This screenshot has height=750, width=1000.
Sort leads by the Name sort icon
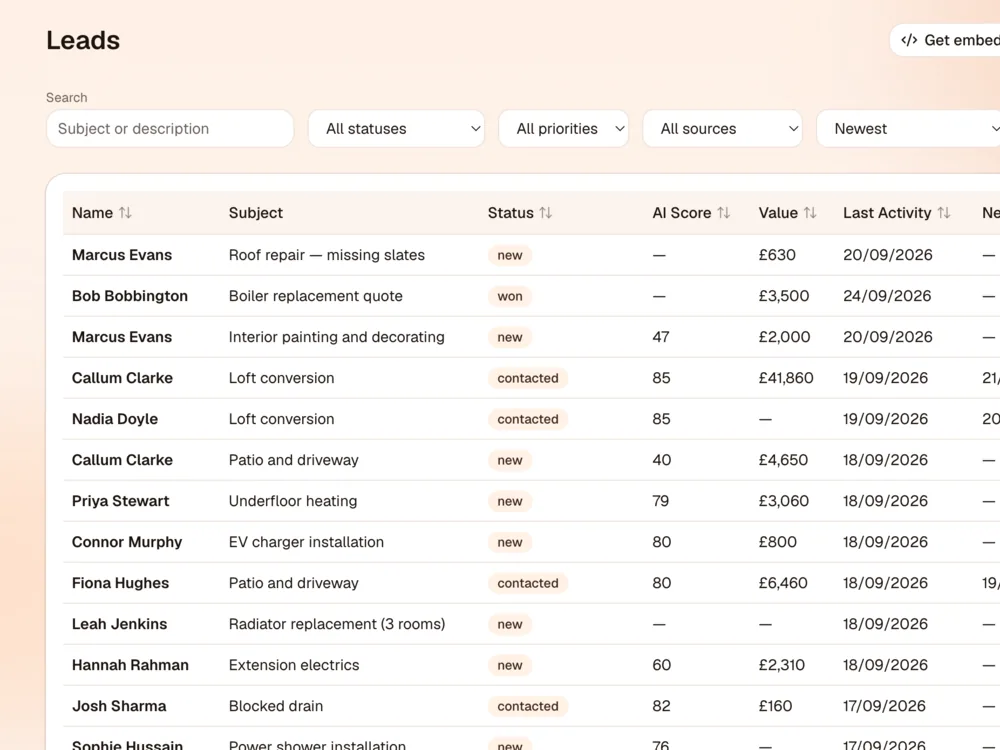click(125, 213)
